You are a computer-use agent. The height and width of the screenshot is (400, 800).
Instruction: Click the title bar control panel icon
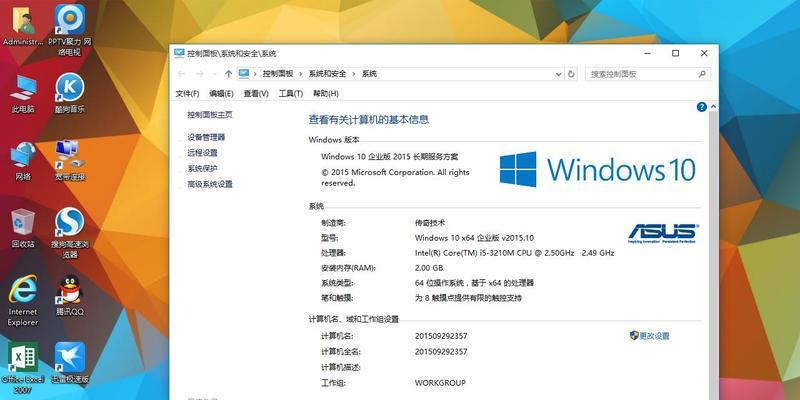coord(179,53)
